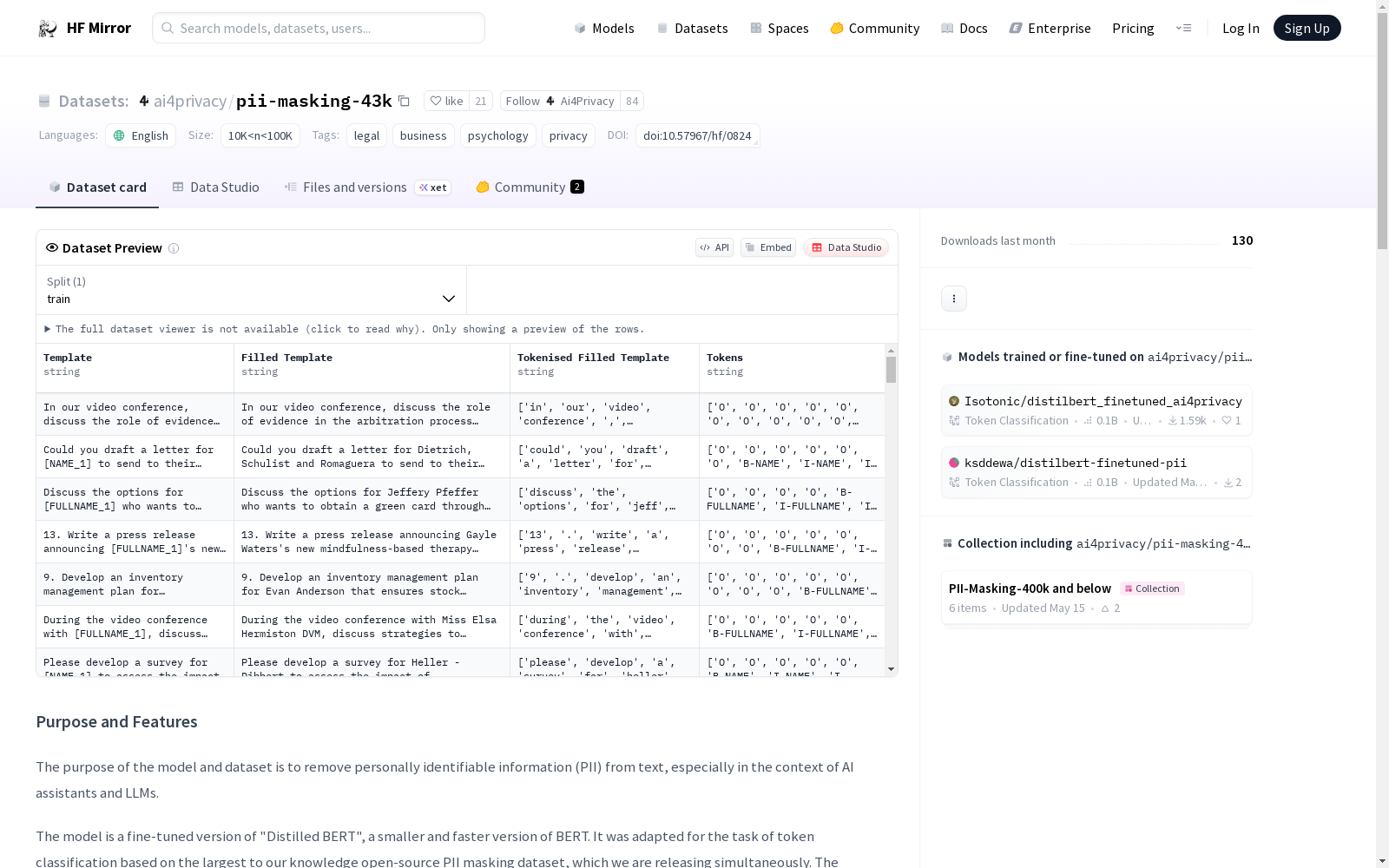Viewport: 1389px width, 868px height.
Task: Click the table scroll-down arrow
Action: [x=891, y=669]
